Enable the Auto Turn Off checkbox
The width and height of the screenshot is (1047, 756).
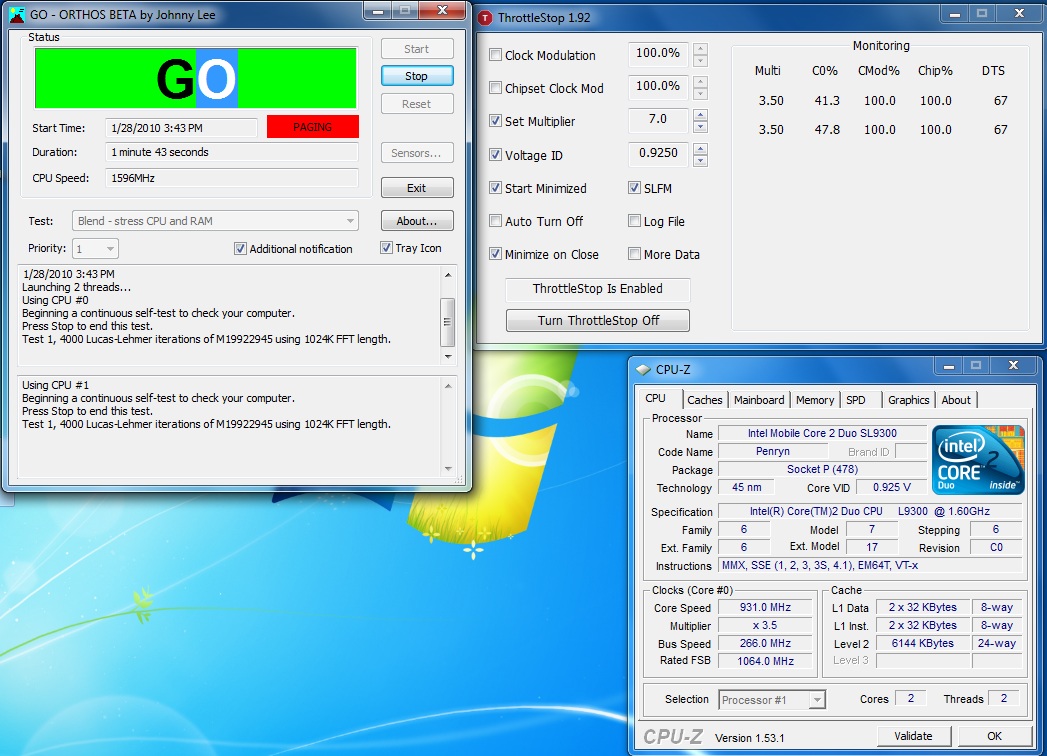click(495, 220)
